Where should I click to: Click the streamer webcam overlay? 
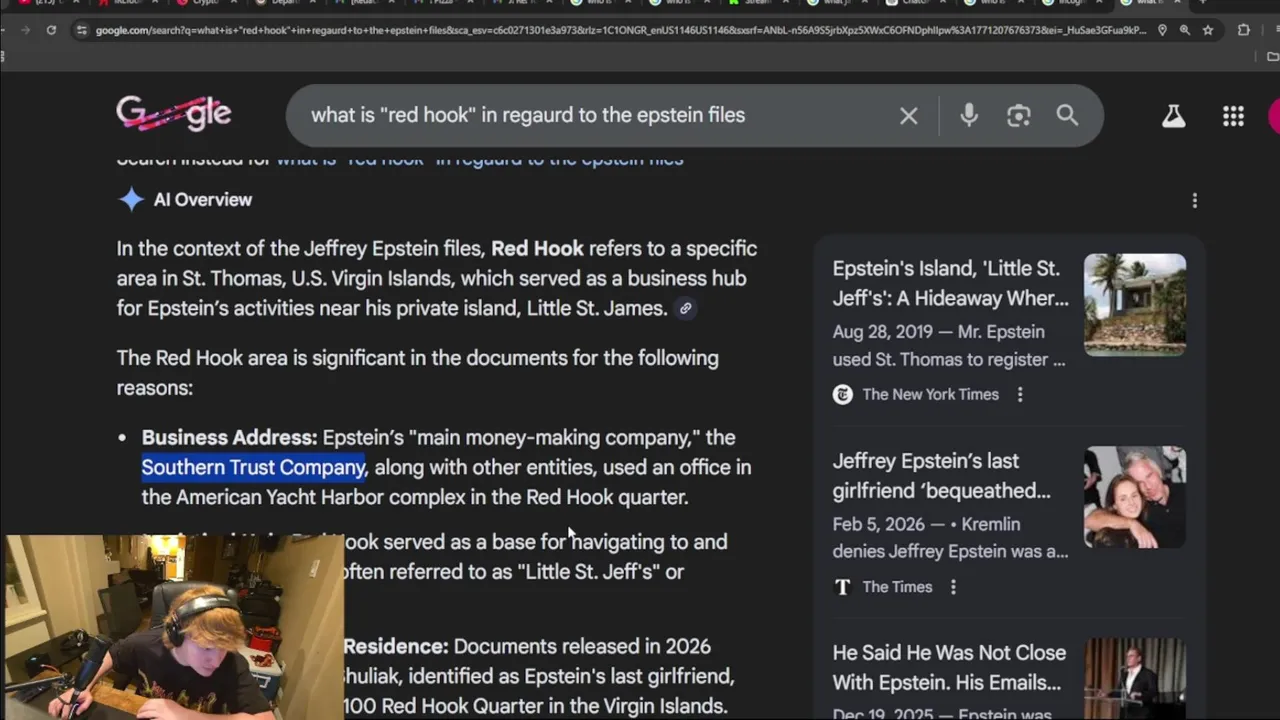coord(172,627)
